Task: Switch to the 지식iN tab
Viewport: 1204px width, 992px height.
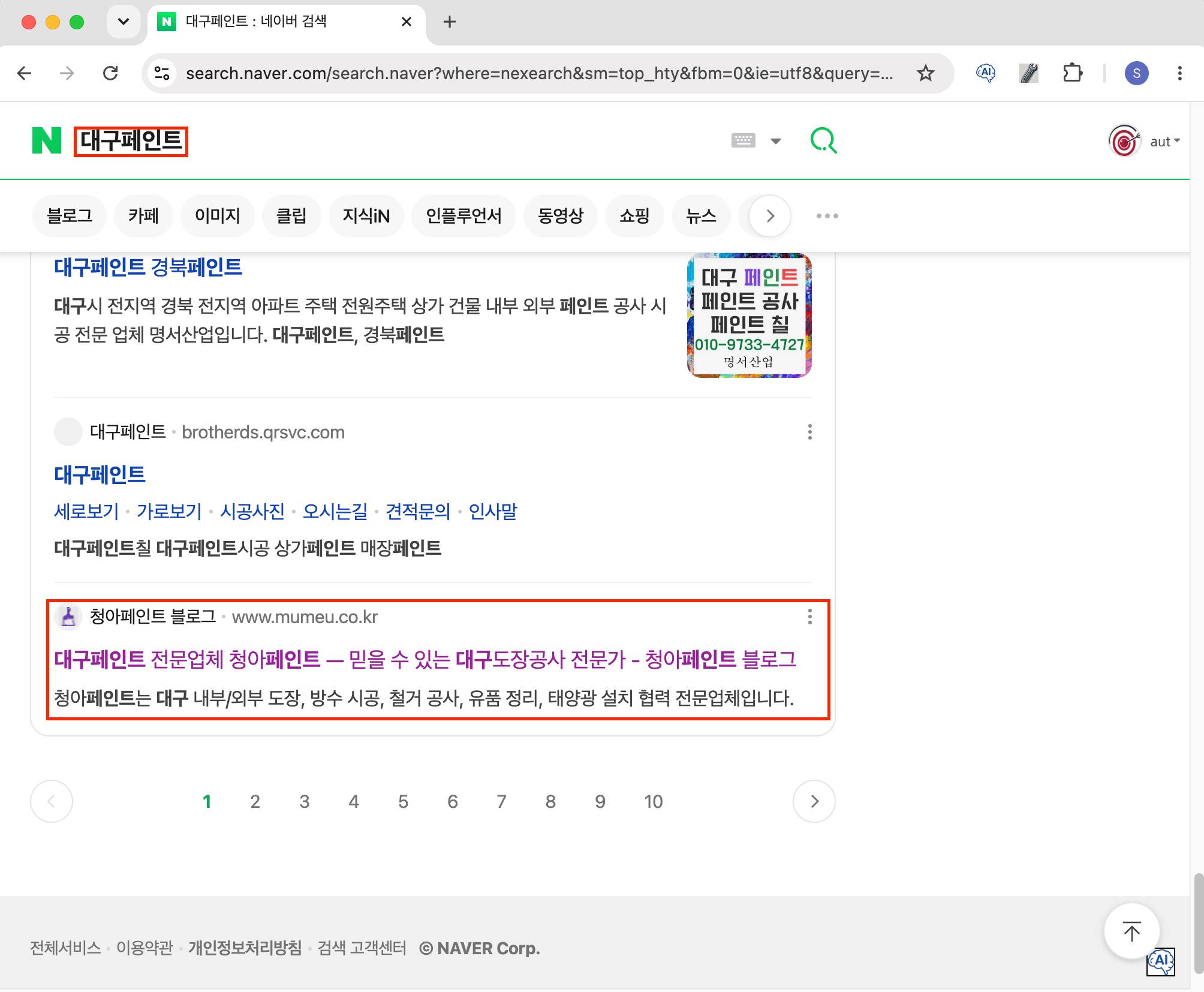Action: pos(366,216)
